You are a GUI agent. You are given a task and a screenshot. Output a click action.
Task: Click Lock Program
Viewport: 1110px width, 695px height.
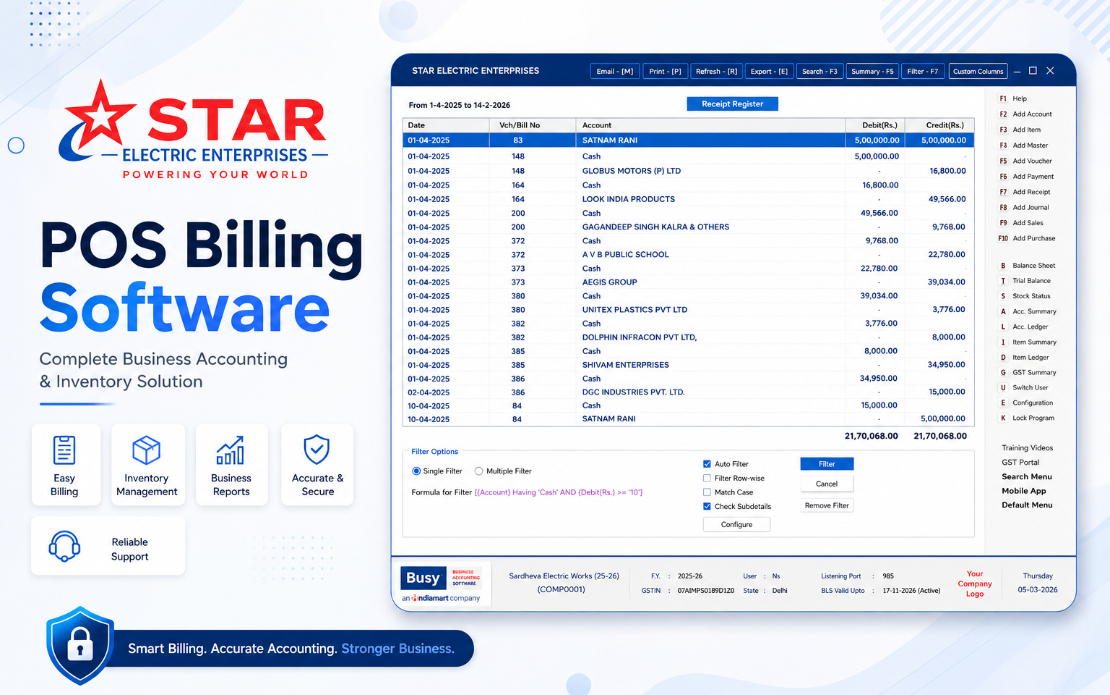tap(1027, 418)
